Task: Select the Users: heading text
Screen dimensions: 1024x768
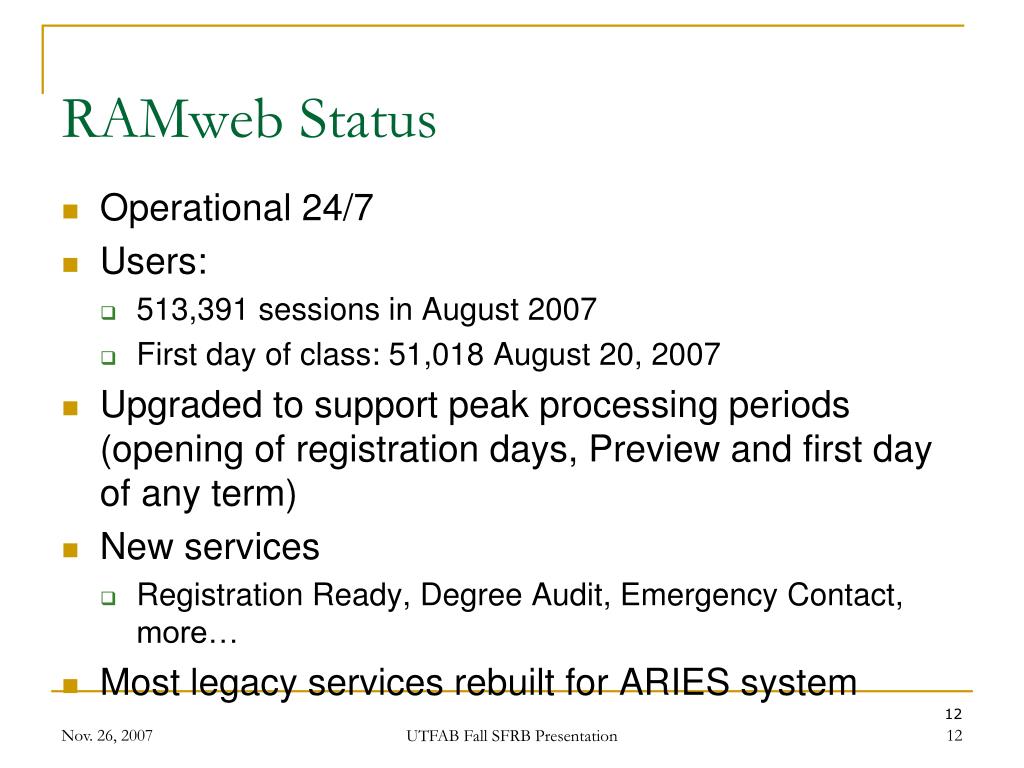Action: click(153, 261)
